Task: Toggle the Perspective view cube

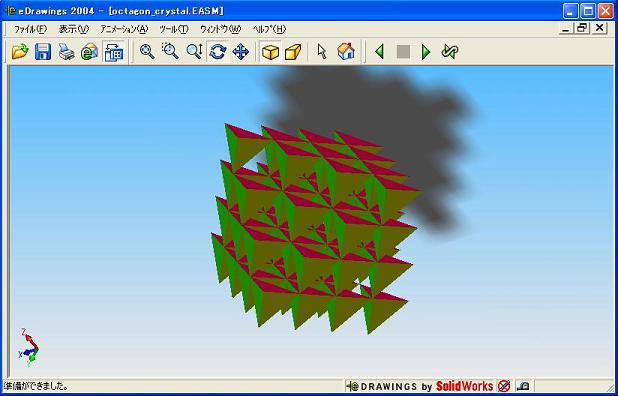Action: coord(293,52)
